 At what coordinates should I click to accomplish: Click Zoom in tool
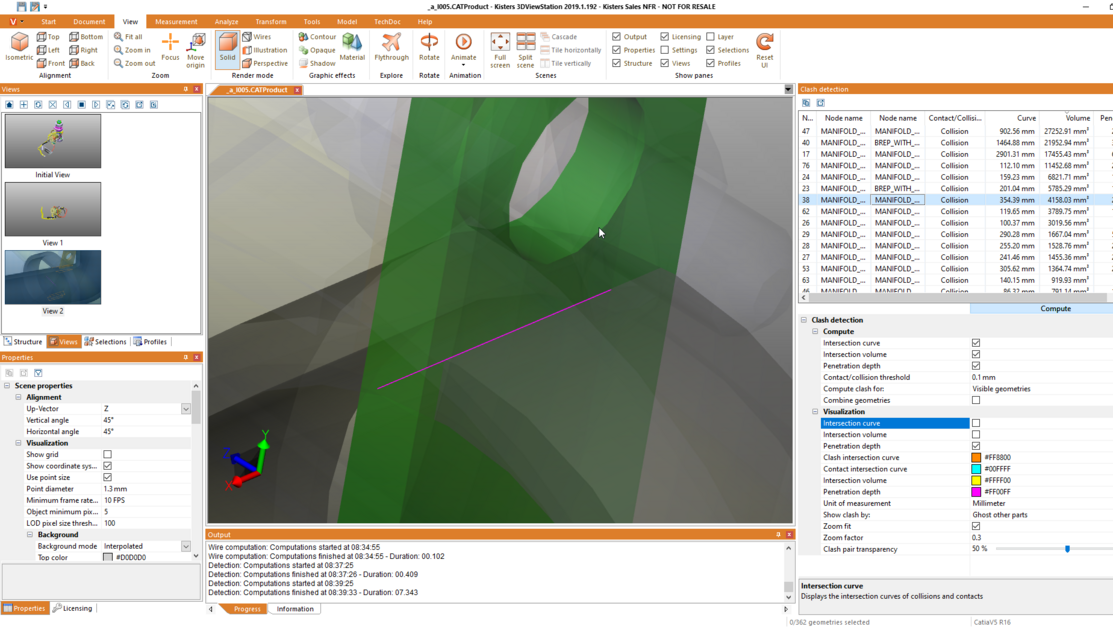[x=132, y=50]
